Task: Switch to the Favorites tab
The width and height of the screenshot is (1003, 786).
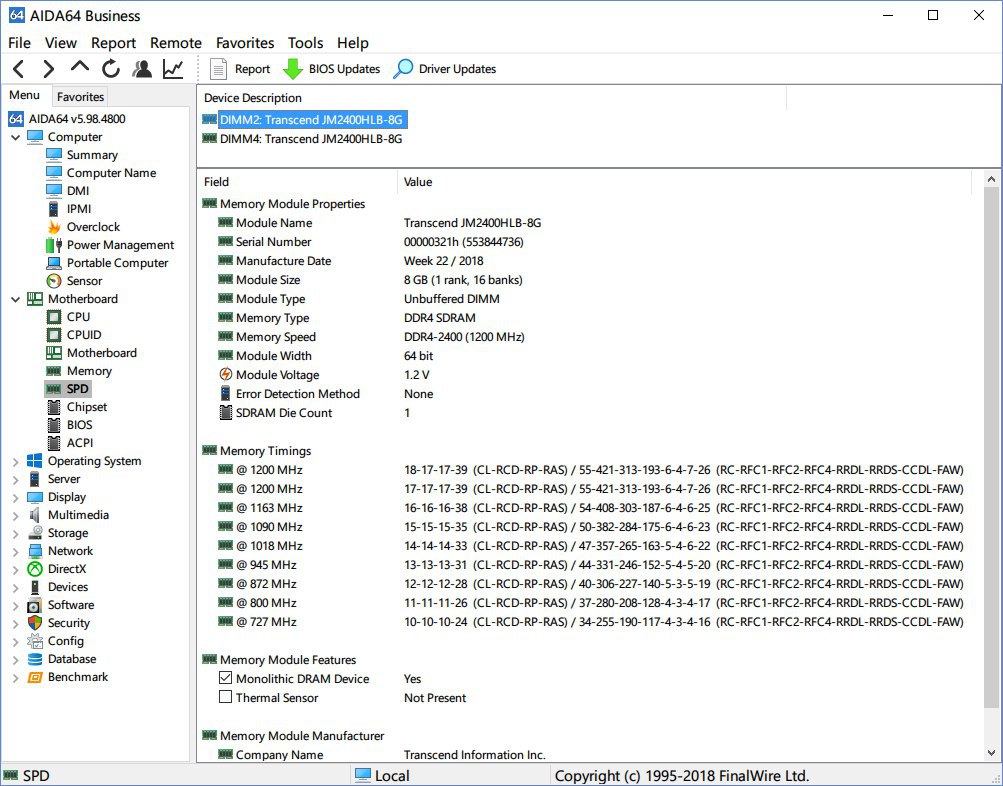Action: coord(80,97)
